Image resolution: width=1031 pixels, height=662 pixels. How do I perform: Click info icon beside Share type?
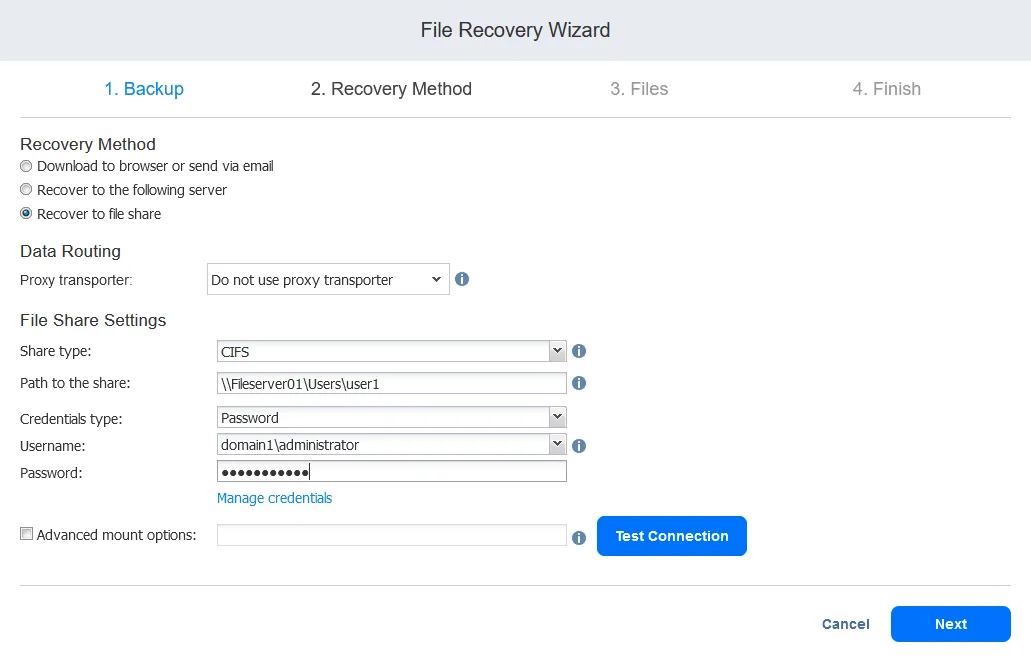coord(579,352)
